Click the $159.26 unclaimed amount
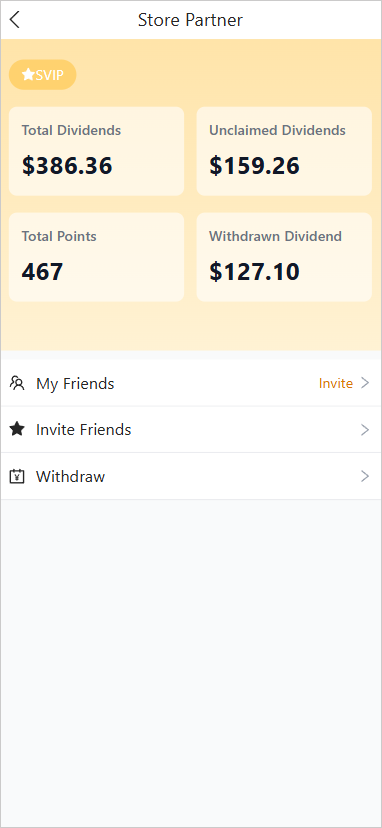This screenshot has width=382, height=828. [x=255, y=166]
